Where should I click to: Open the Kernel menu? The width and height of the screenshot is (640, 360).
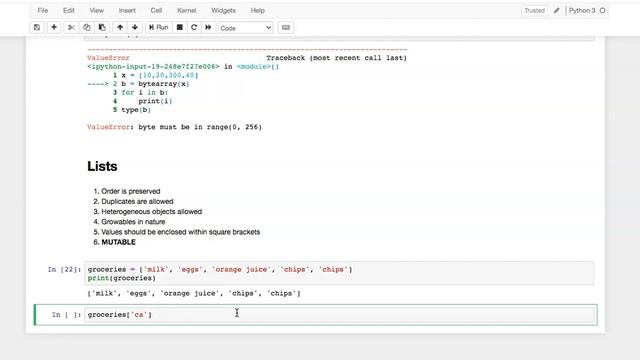pos(187,11)
